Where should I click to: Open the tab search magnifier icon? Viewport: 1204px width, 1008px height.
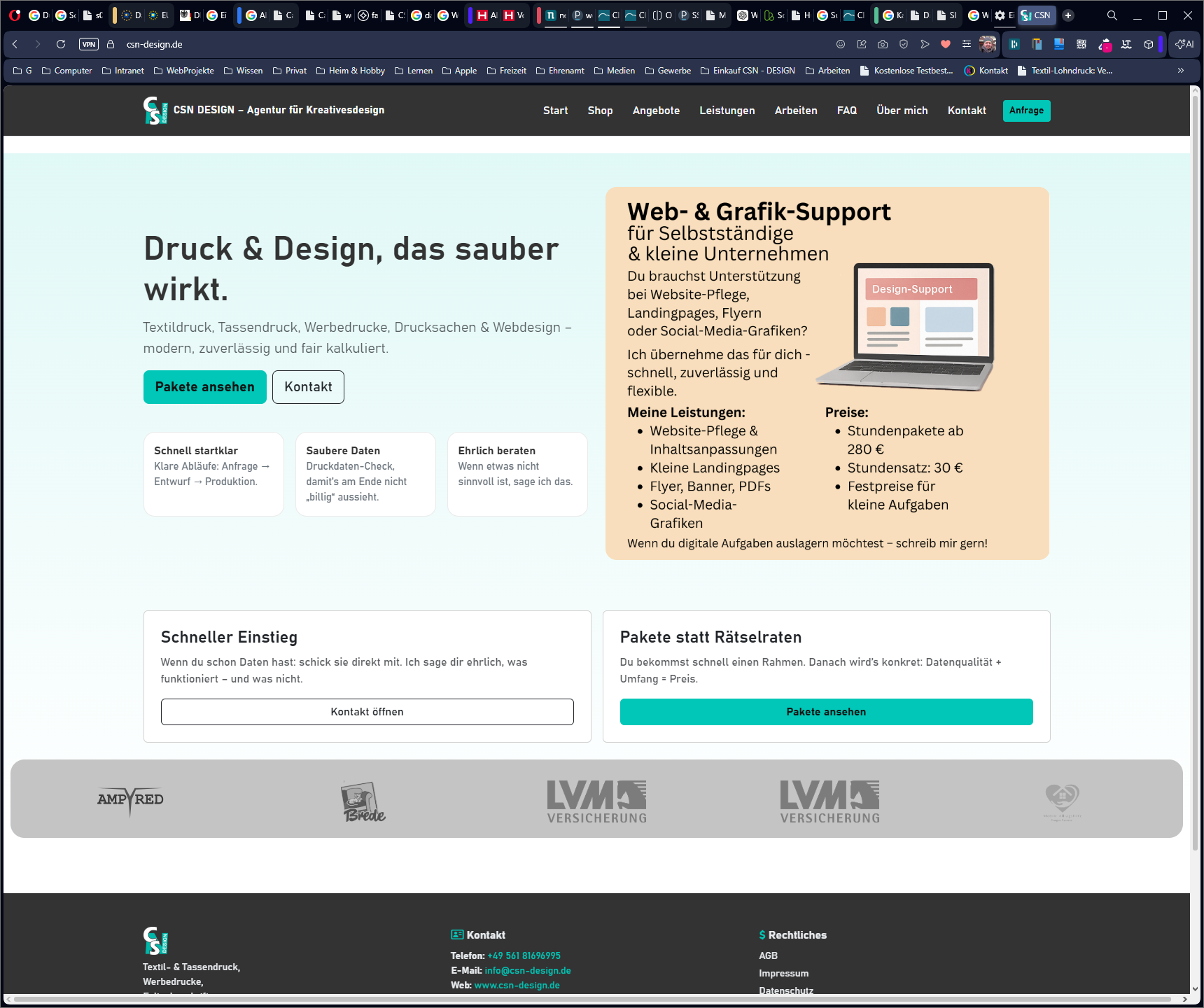pos(1112,15)
